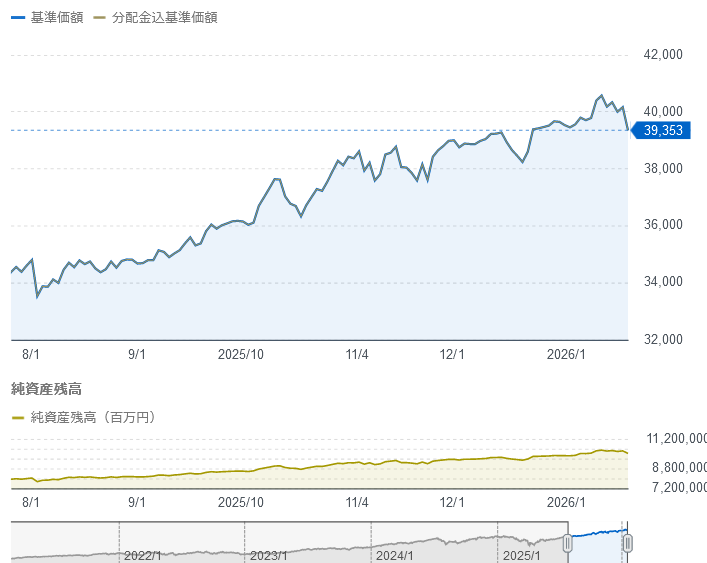Click the right range navigator handle
Screen dimensions: 707x563
(x=627, y=543)
